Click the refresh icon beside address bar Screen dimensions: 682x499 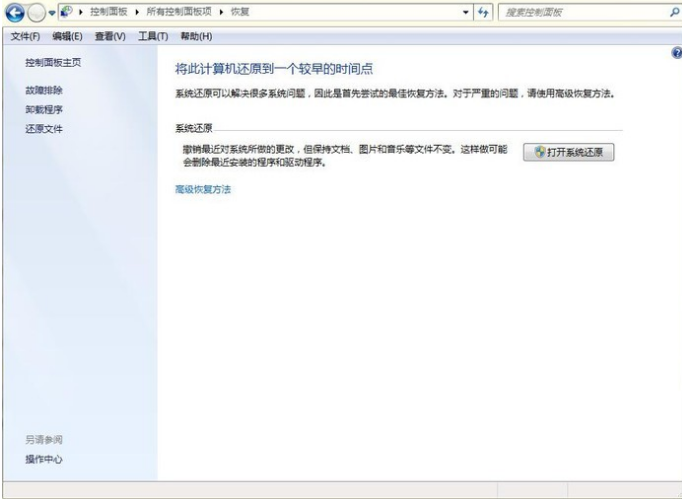[485, 12]
